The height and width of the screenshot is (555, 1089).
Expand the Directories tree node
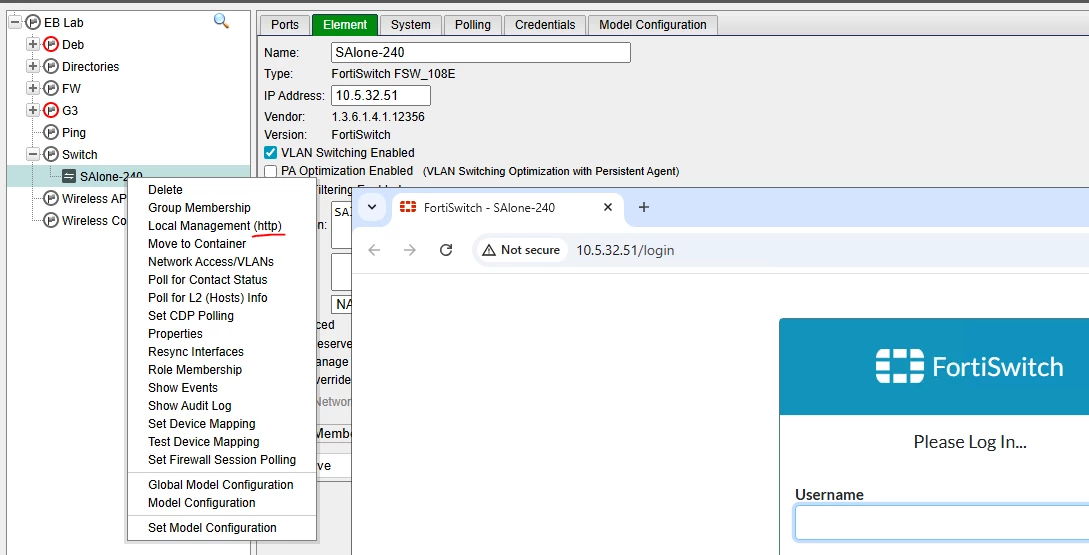pos(33,67)
